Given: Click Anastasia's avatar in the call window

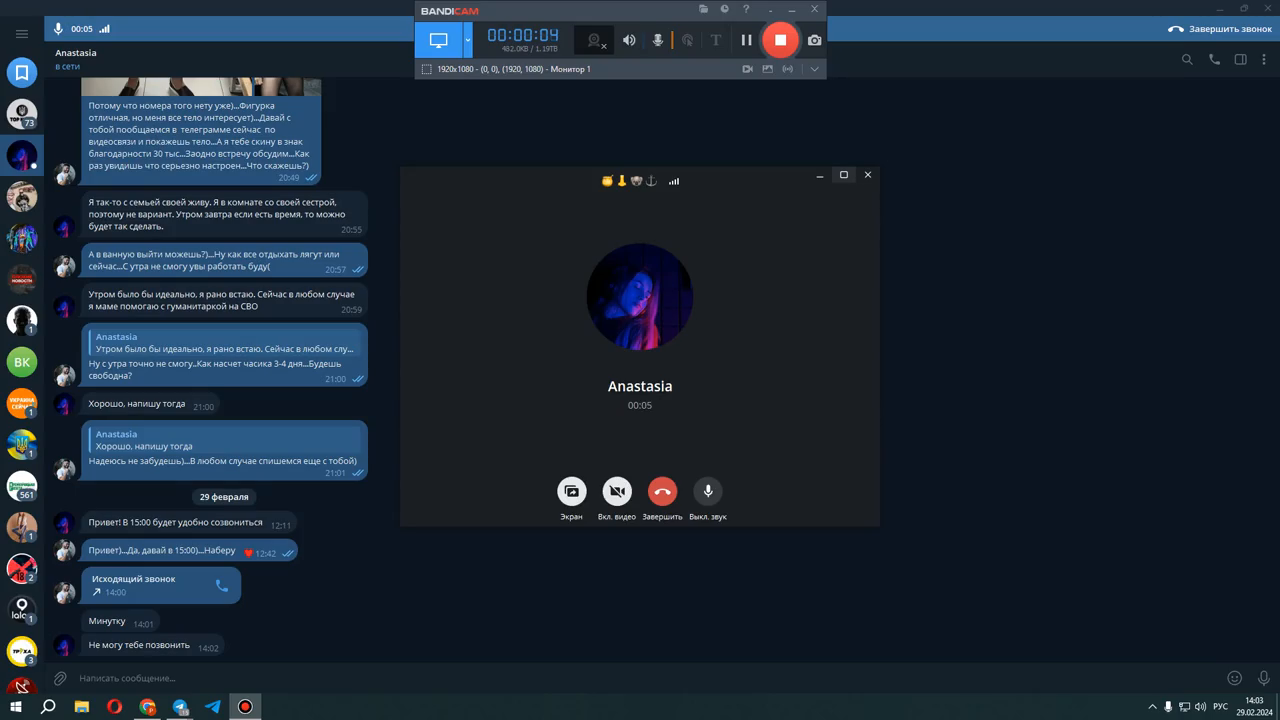Looking at the screenshot, I should (x=639, y=297).
